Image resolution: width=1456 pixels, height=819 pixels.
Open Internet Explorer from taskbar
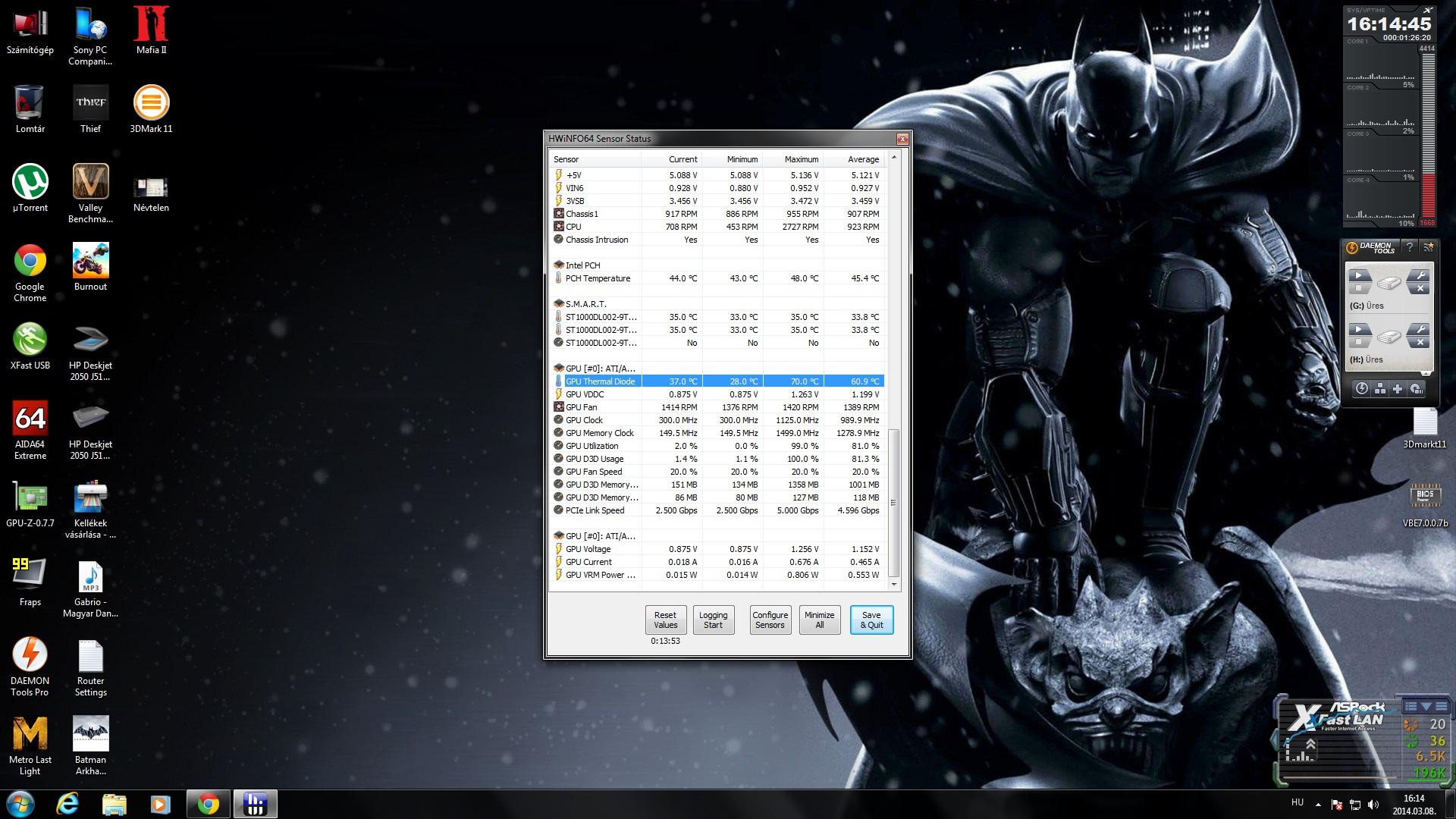[x=68, y=804]
